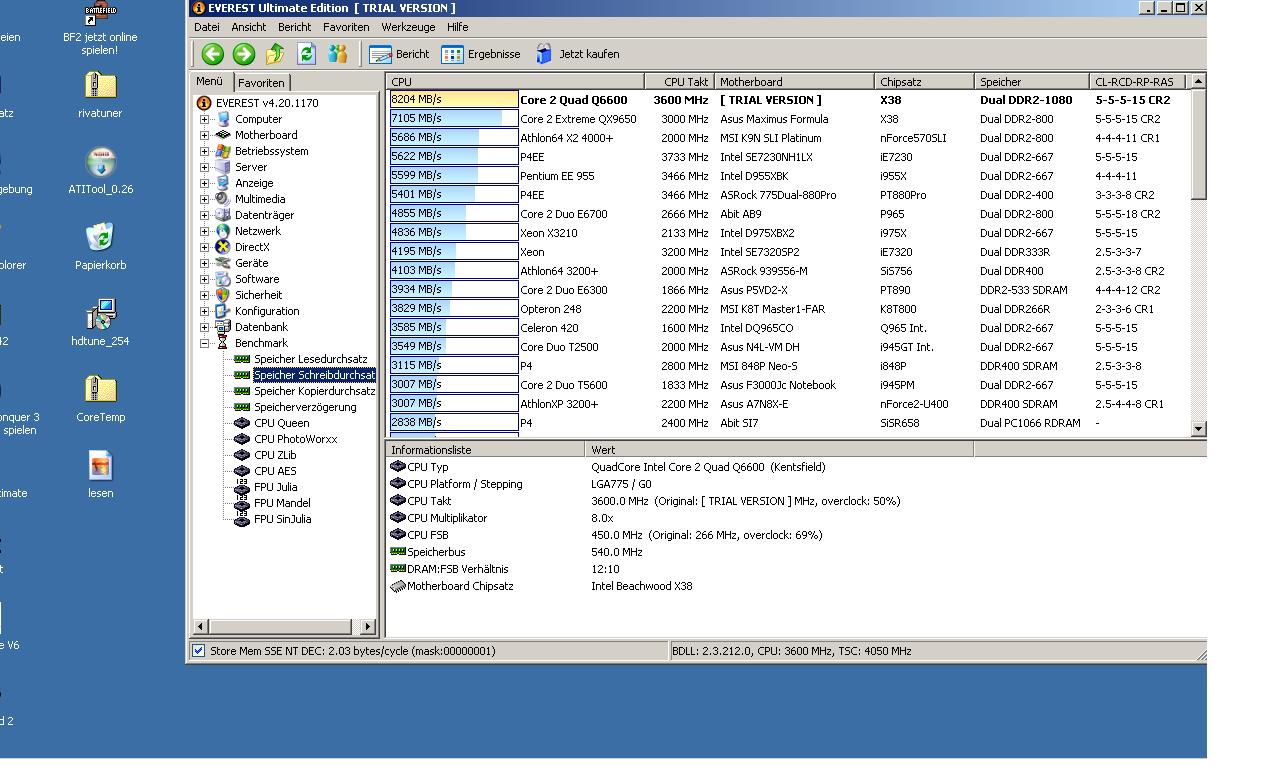Click the Informationsliste column header
The height and width of the screenshot is (768, 1280).
(486, 450)
